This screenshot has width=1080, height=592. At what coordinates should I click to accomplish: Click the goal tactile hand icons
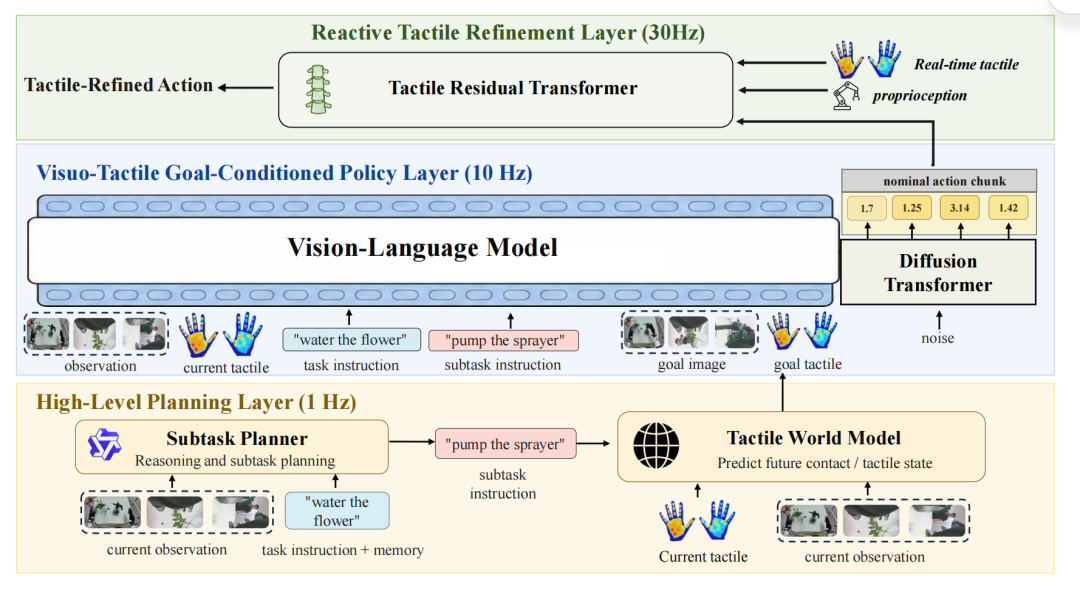pos(802,331)
